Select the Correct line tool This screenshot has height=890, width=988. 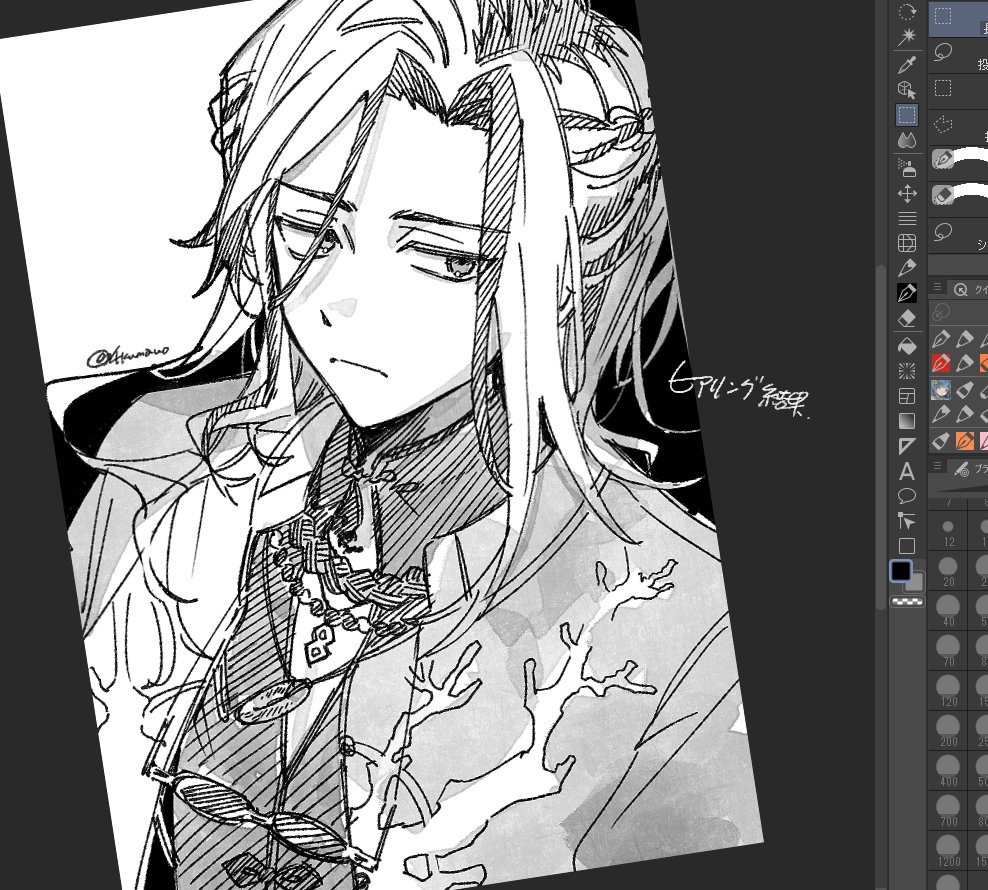click(907, 521)
